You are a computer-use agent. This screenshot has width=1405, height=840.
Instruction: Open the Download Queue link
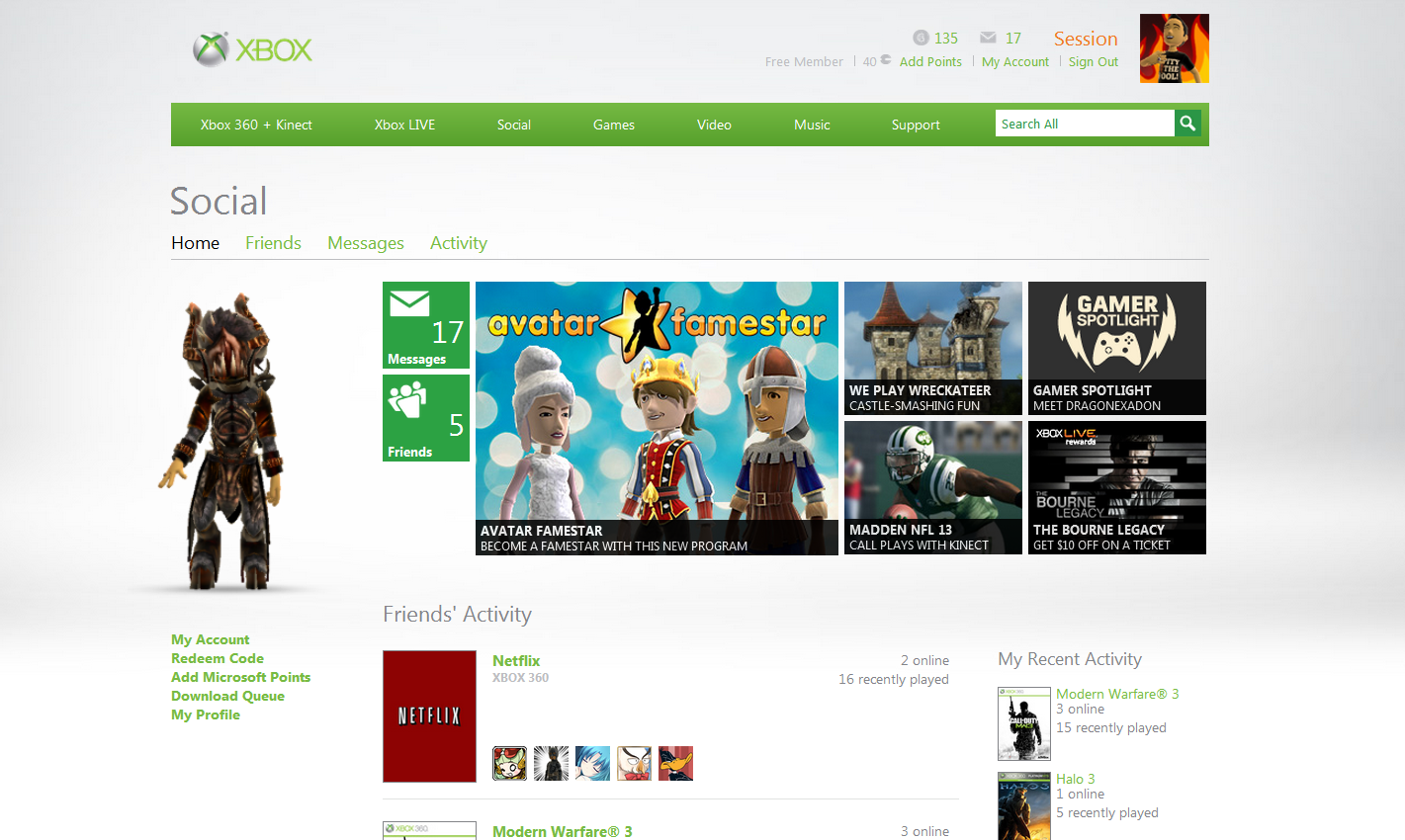(227, 696)
